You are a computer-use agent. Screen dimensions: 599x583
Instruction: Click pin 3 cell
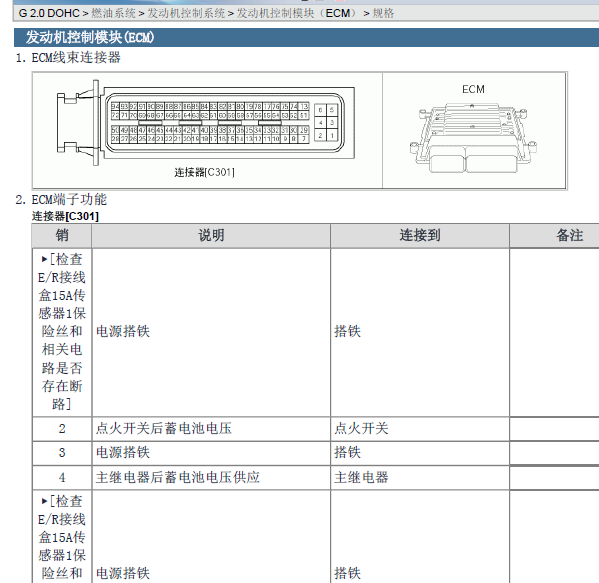point(62,453)
